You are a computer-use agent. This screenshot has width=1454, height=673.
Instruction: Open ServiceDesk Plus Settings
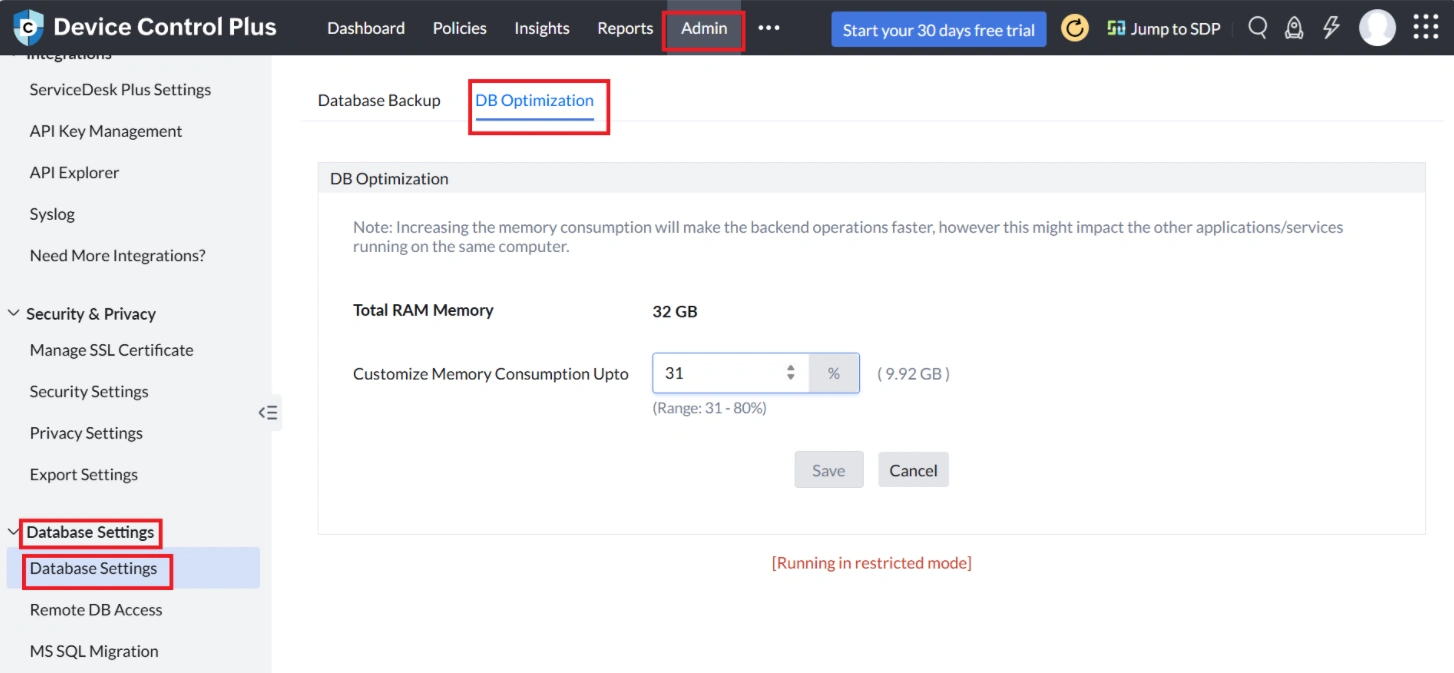[121, 90]
